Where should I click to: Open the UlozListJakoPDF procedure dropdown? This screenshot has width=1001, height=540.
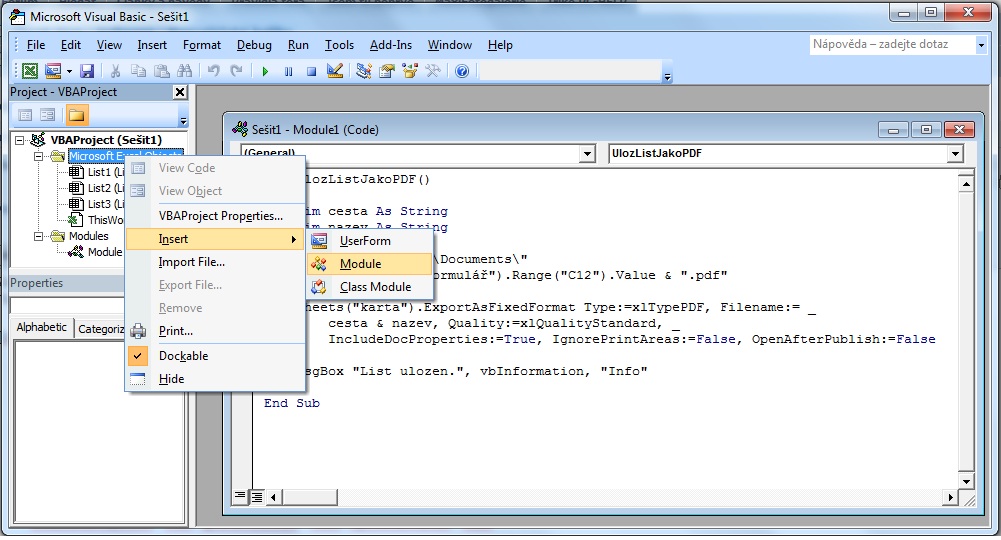coord(955,154)
